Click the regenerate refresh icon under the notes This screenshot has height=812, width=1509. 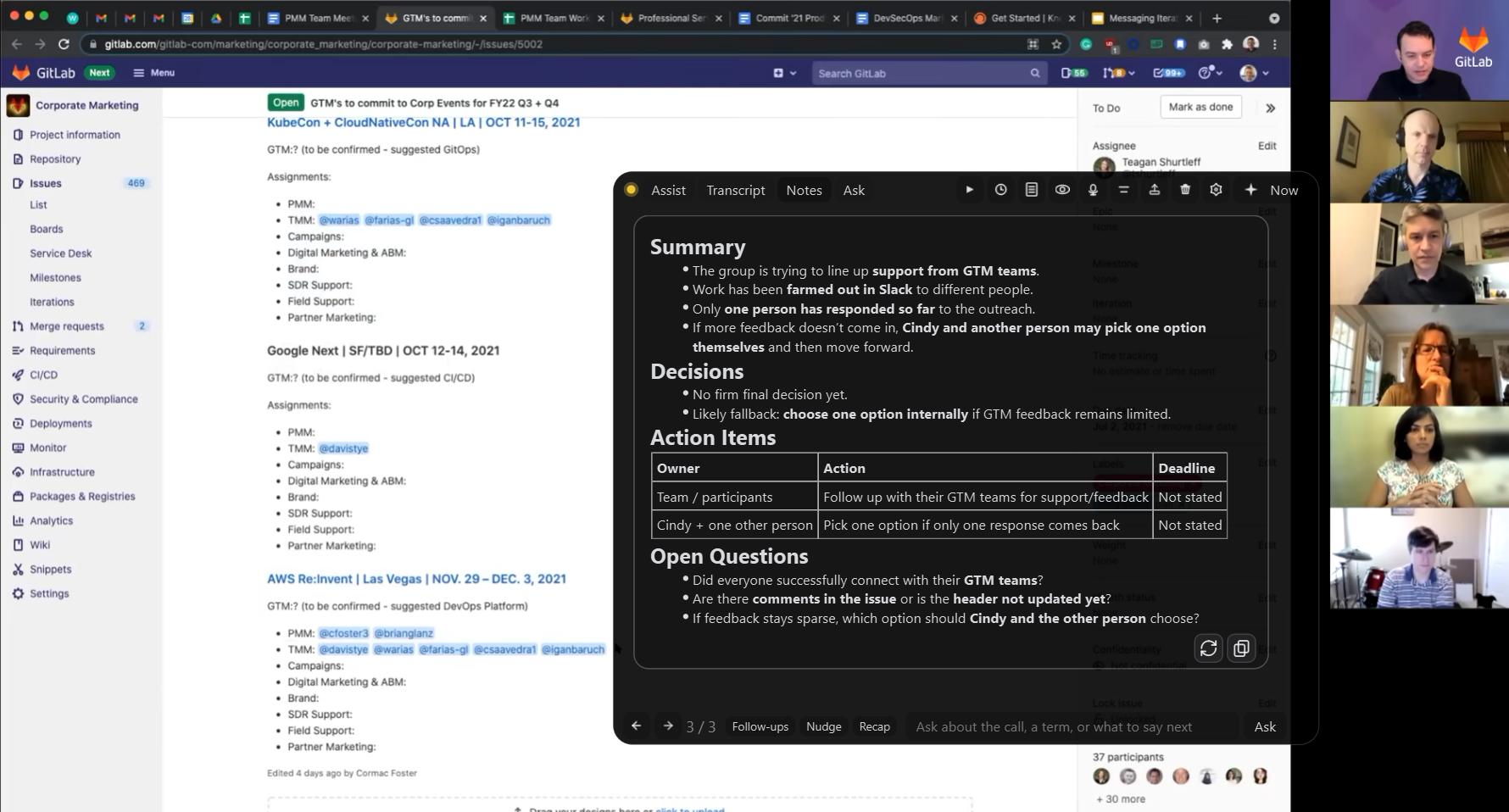(1208, 648)
